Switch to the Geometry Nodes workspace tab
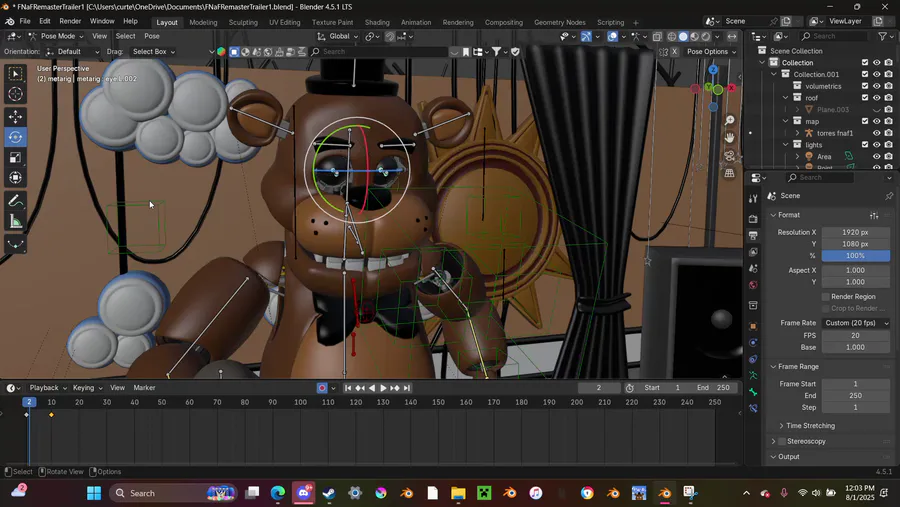This screenshot has height=507, width=900. pyautogui.click(x=559, y=22)
